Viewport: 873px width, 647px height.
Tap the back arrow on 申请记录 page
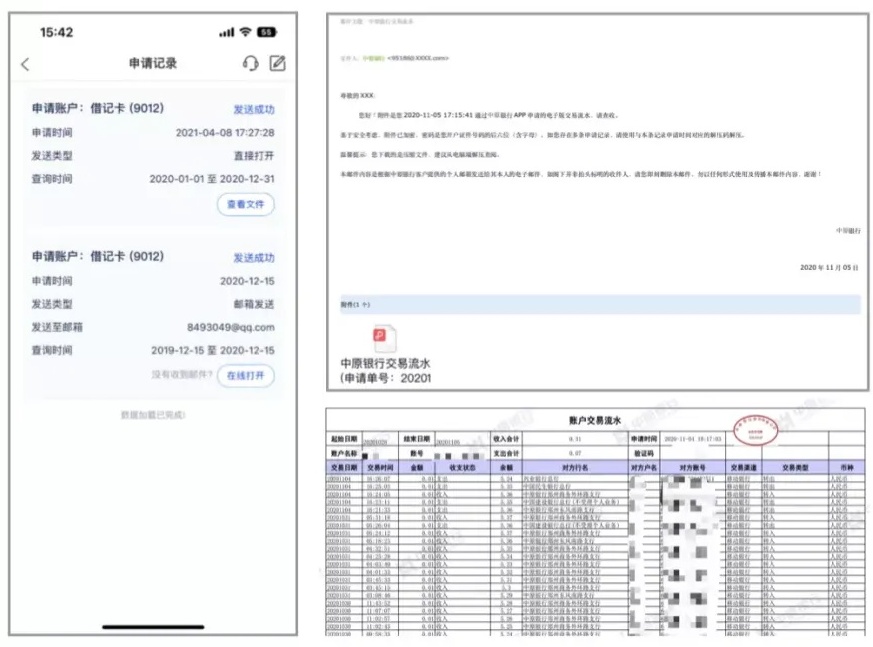click(x=25, y=64)
